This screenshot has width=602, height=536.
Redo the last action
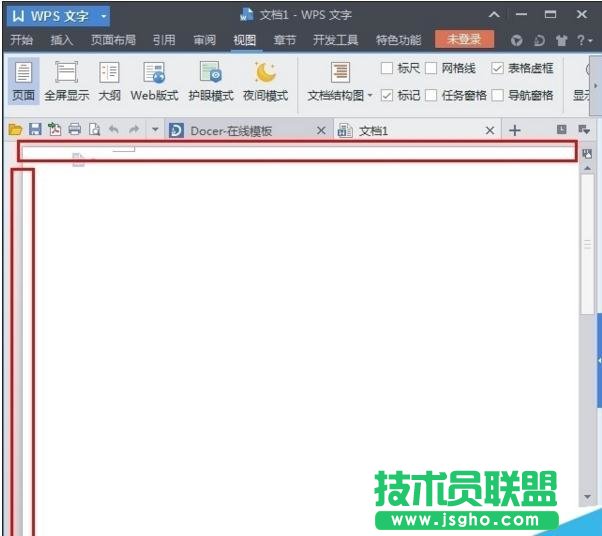pos(134,129)
